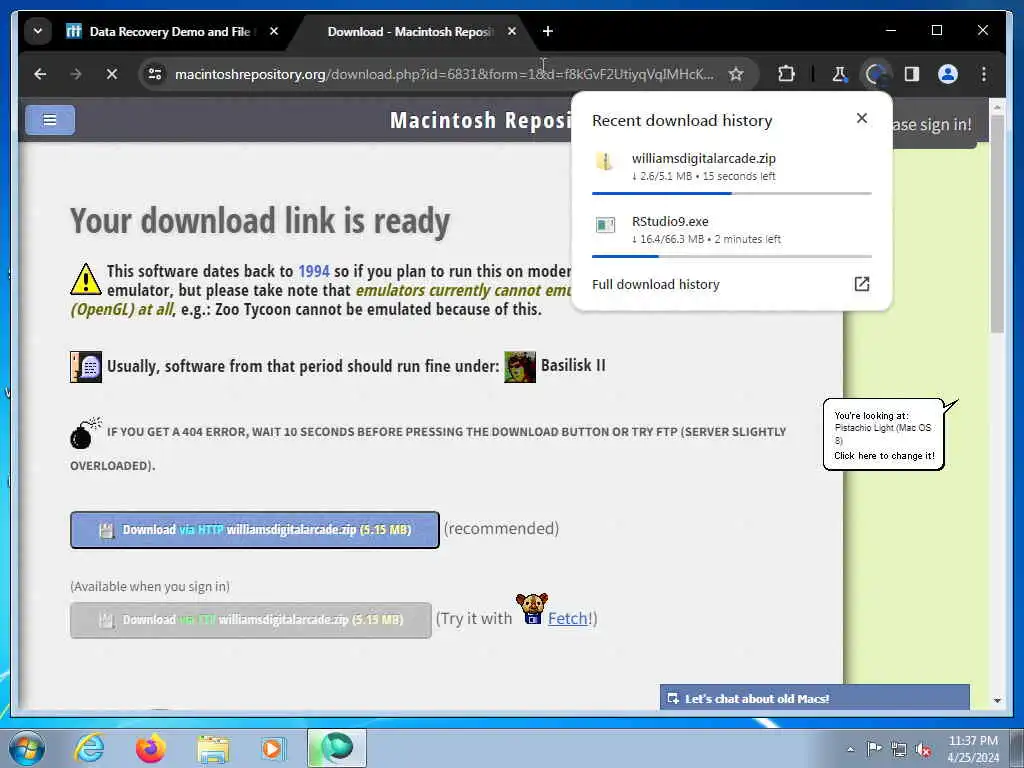This screenshot has width=1024, height=768.
Task: Open Chrome Labs flask icon
Action: point(840,74)
